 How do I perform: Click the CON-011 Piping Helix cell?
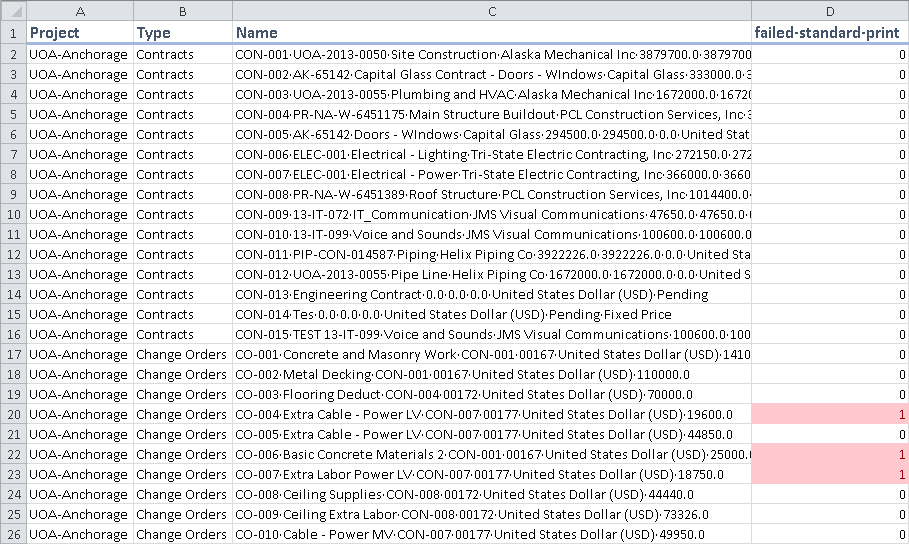(x=492, y=255)
